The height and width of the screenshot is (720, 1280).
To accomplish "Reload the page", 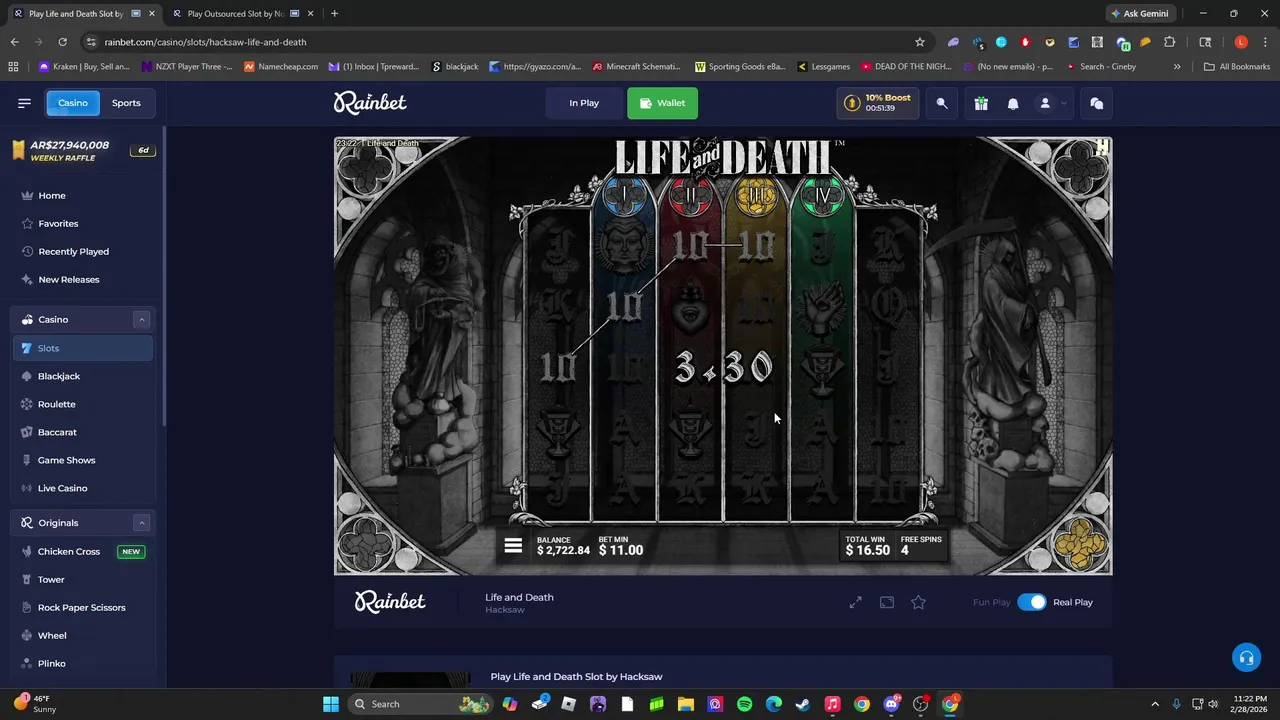I will point(62,42).
